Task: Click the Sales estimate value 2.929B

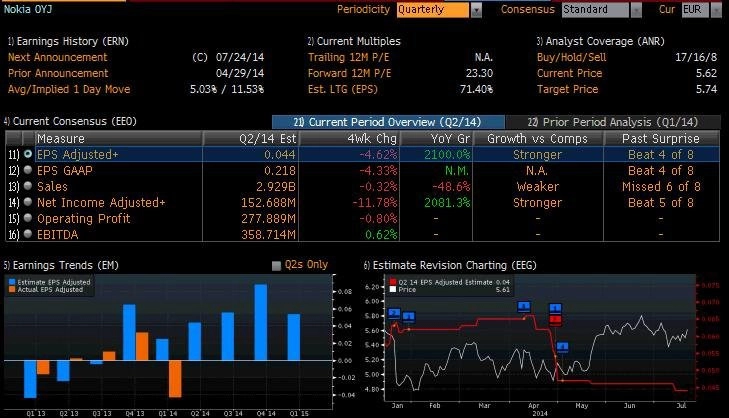Action: coord(276,186)
